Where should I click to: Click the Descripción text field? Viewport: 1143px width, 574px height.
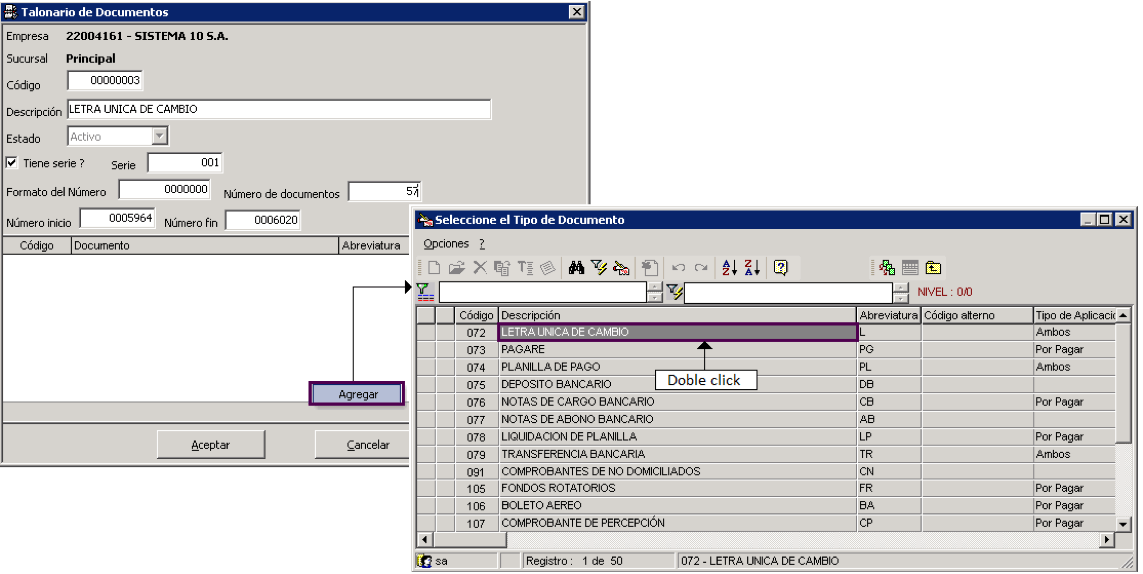pos(278,109)
